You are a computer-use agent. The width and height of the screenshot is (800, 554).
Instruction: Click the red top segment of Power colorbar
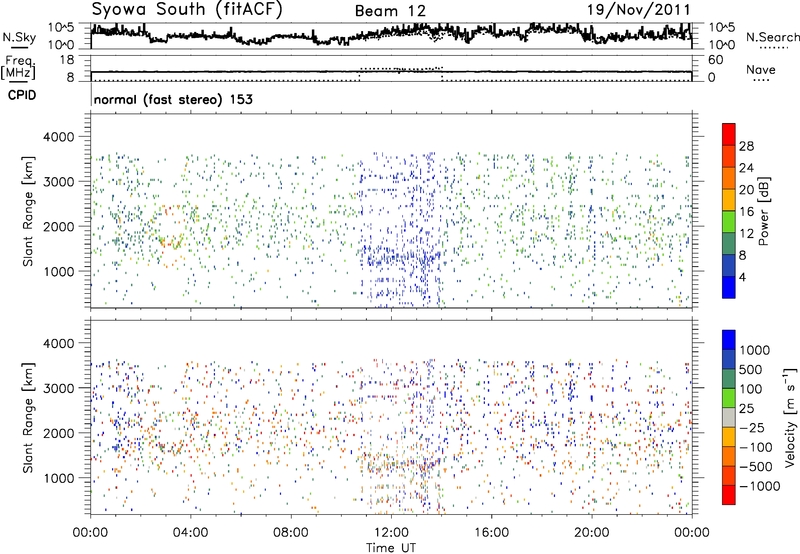click(x=729, y=134)
